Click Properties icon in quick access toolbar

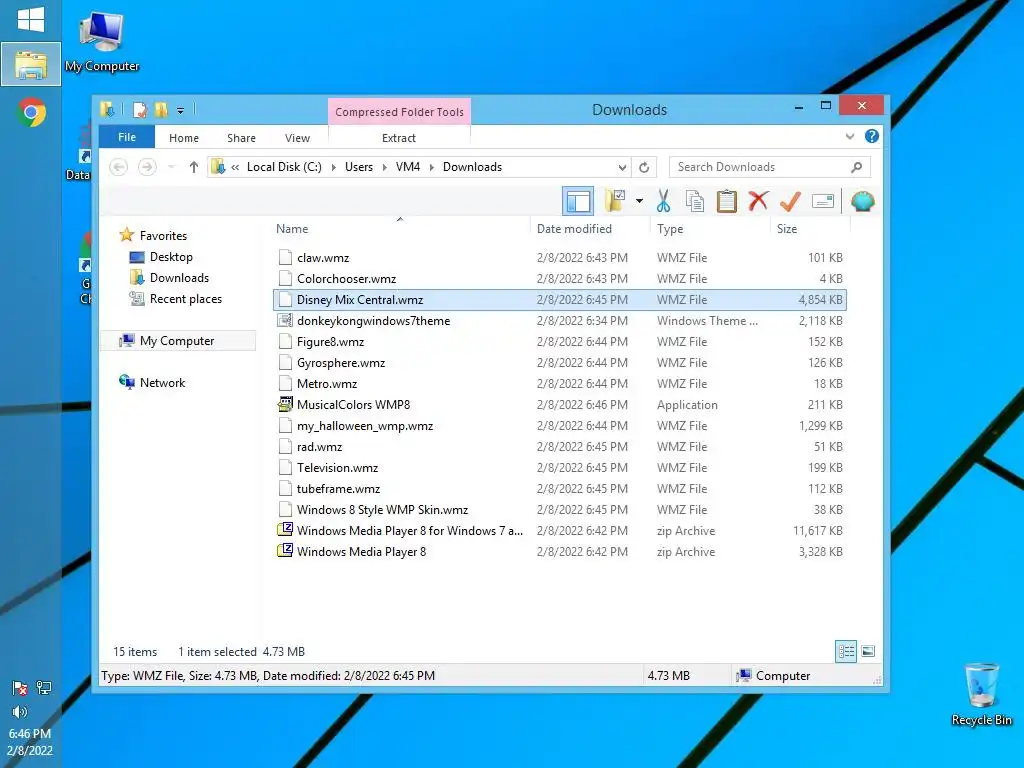coord(140,110)
